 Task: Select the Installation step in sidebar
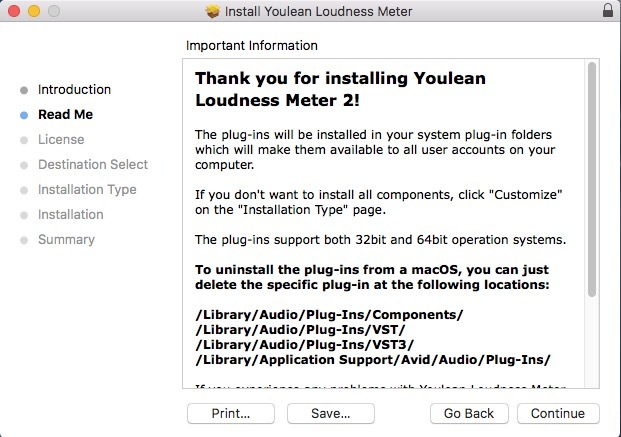pyautogui.click(x=70, y=215)
